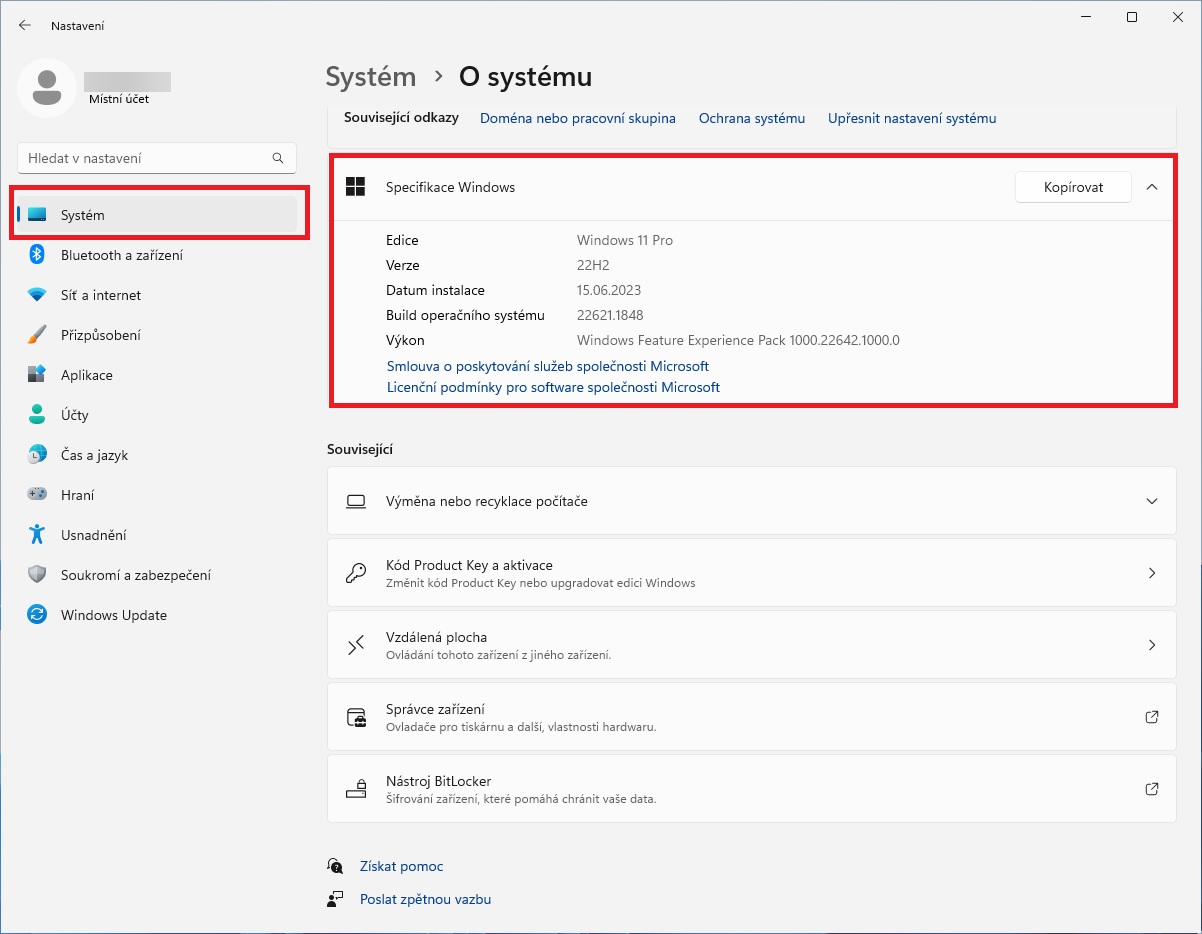Click the Wi-Fi icon for Síť a internet
The width and height of the screenshot is (1202, 934).
tap(37, 295)
